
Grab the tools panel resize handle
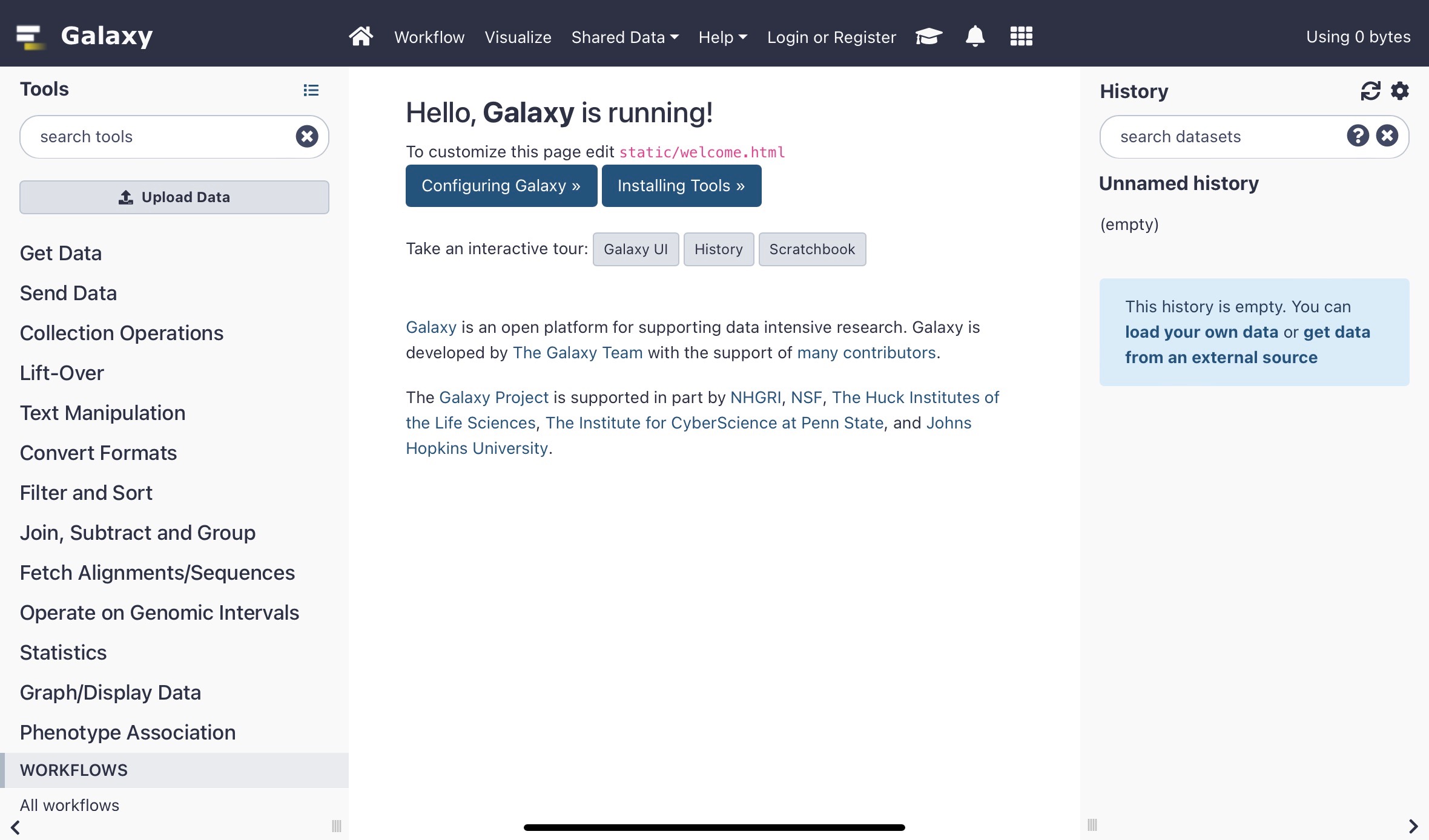(337, 825)
